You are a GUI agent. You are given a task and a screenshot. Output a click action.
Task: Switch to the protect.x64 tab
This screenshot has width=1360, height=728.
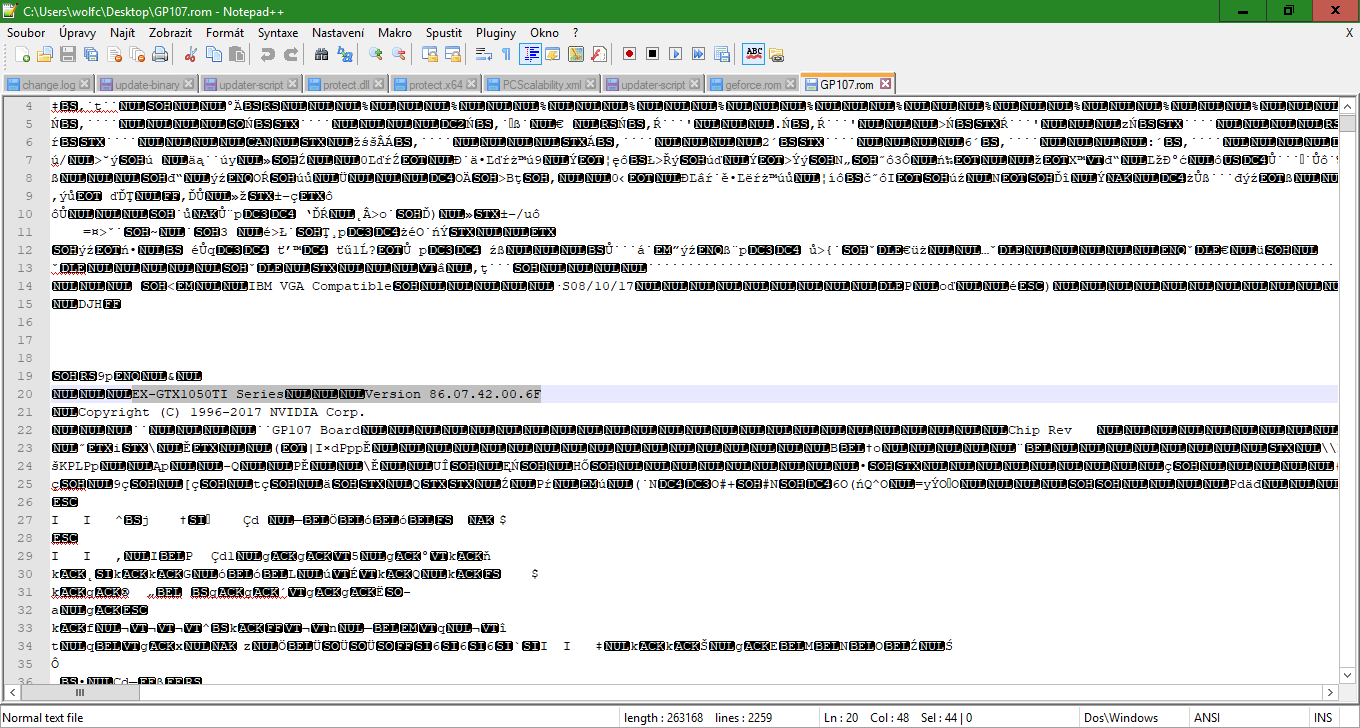436,85
